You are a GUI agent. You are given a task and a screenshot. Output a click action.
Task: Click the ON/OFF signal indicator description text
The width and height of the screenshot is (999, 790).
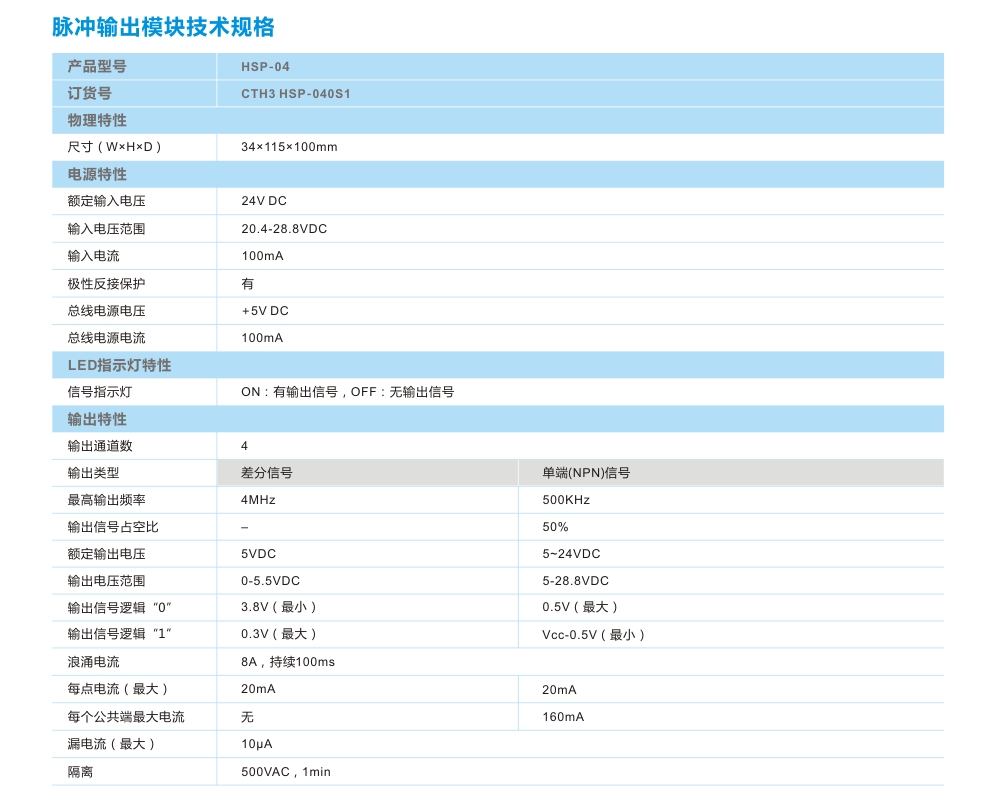pyautogui.click(x=347, y=392)
